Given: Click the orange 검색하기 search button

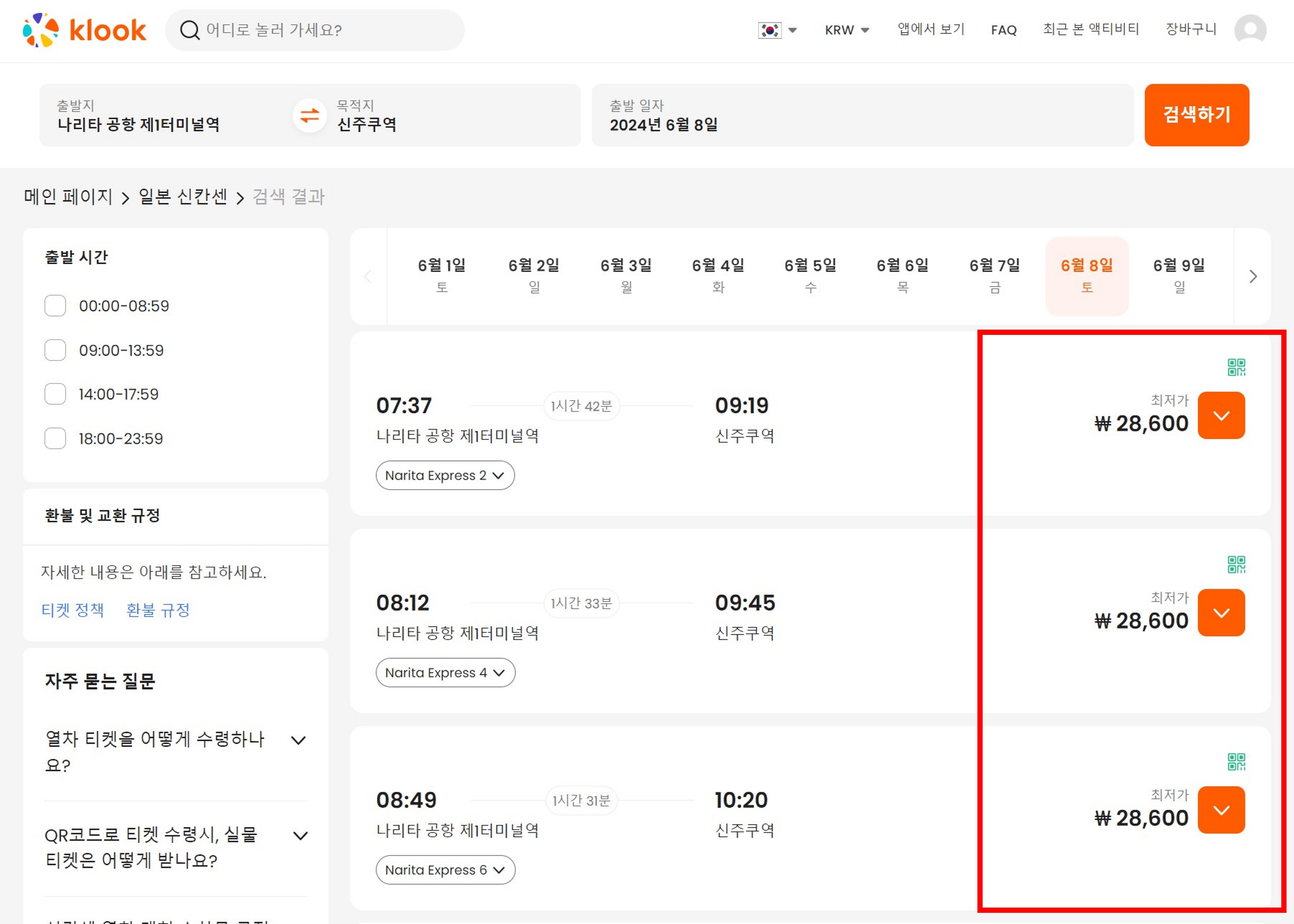Looking at the screenshot, I should [x=1196, y=115].
